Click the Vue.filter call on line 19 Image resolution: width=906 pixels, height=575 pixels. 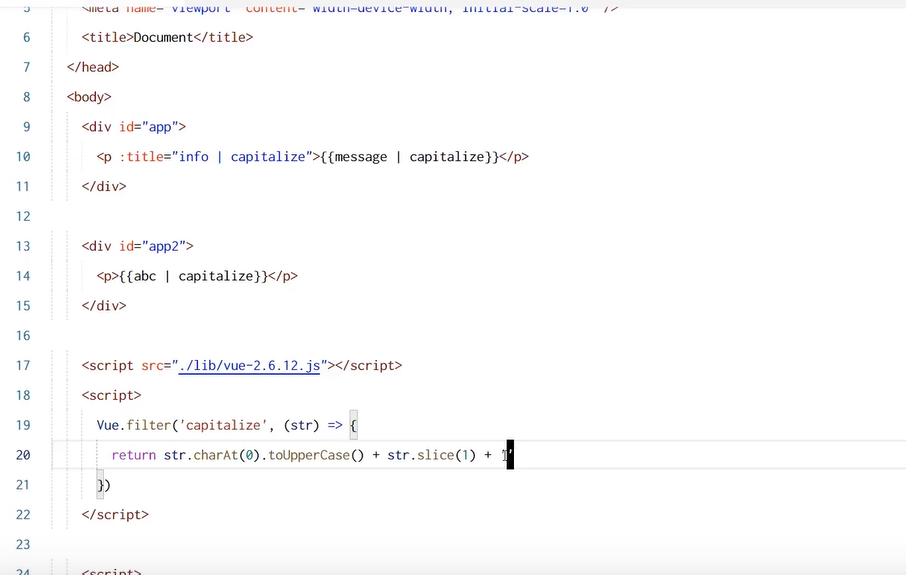click(134, 425)
